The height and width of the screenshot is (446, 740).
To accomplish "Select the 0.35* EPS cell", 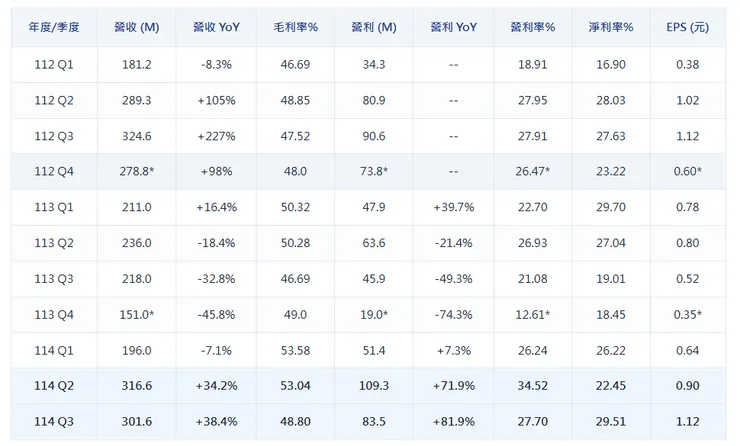I will pyautogui.click(x=687, y=315).
